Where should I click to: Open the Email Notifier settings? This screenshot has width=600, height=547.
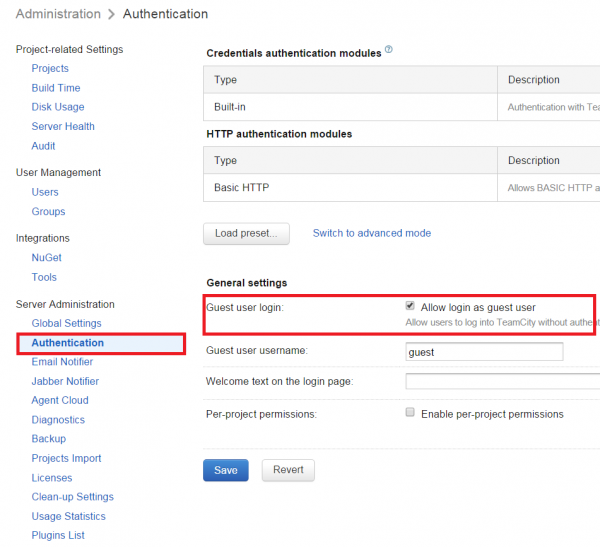click(62, 362)
